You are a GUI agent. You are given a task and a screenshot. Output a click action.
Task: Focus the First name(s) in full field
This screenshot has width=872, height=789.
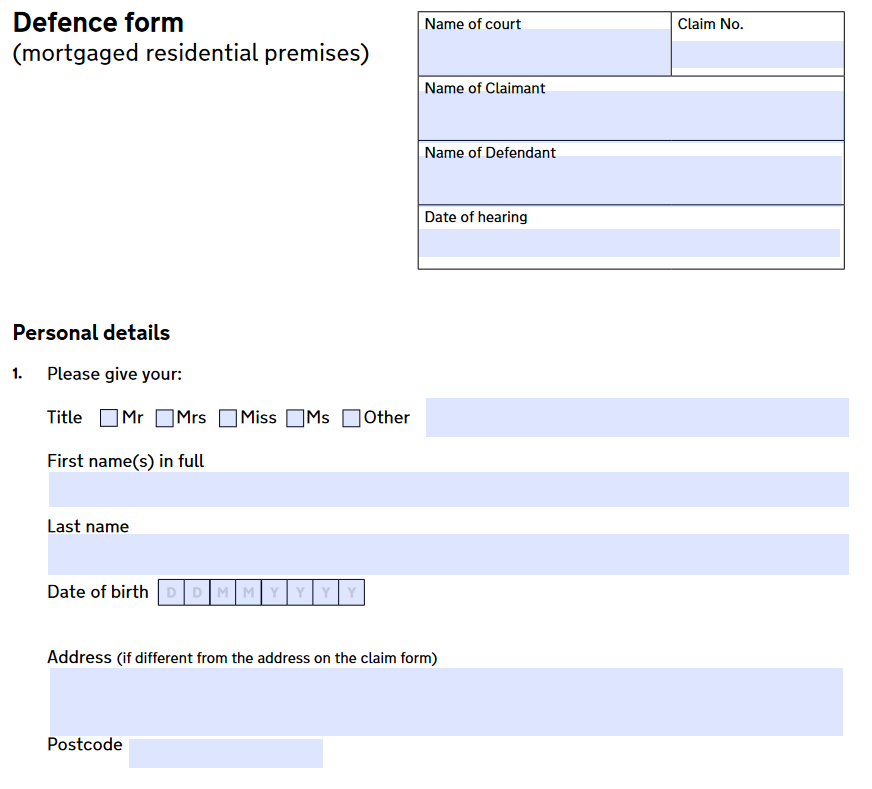coord(449,489)
